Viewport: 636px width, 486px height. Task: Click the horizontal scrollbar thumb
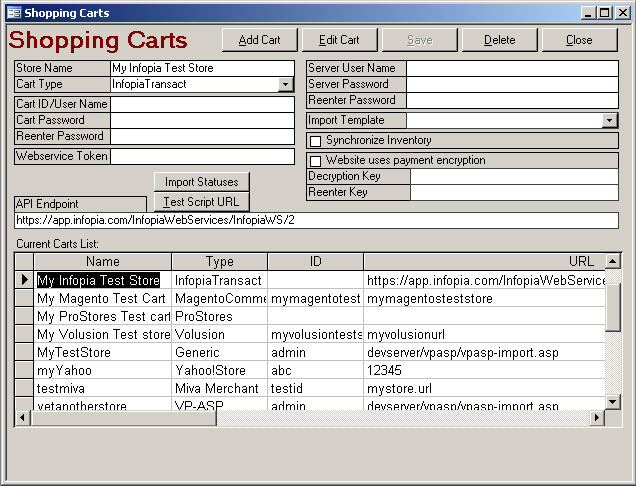[x=124, y=417]
